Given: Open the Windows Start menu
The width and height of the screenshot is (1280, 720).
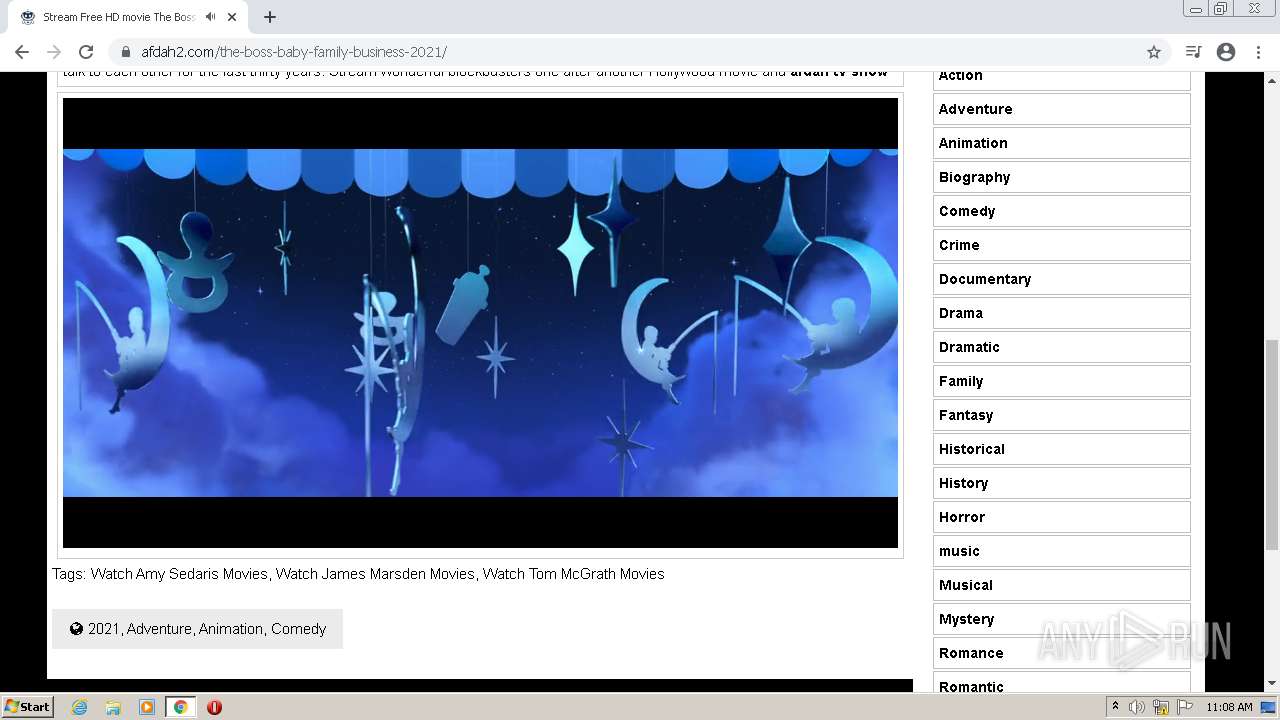Looking at the screenshot, I should pos(27,707).
